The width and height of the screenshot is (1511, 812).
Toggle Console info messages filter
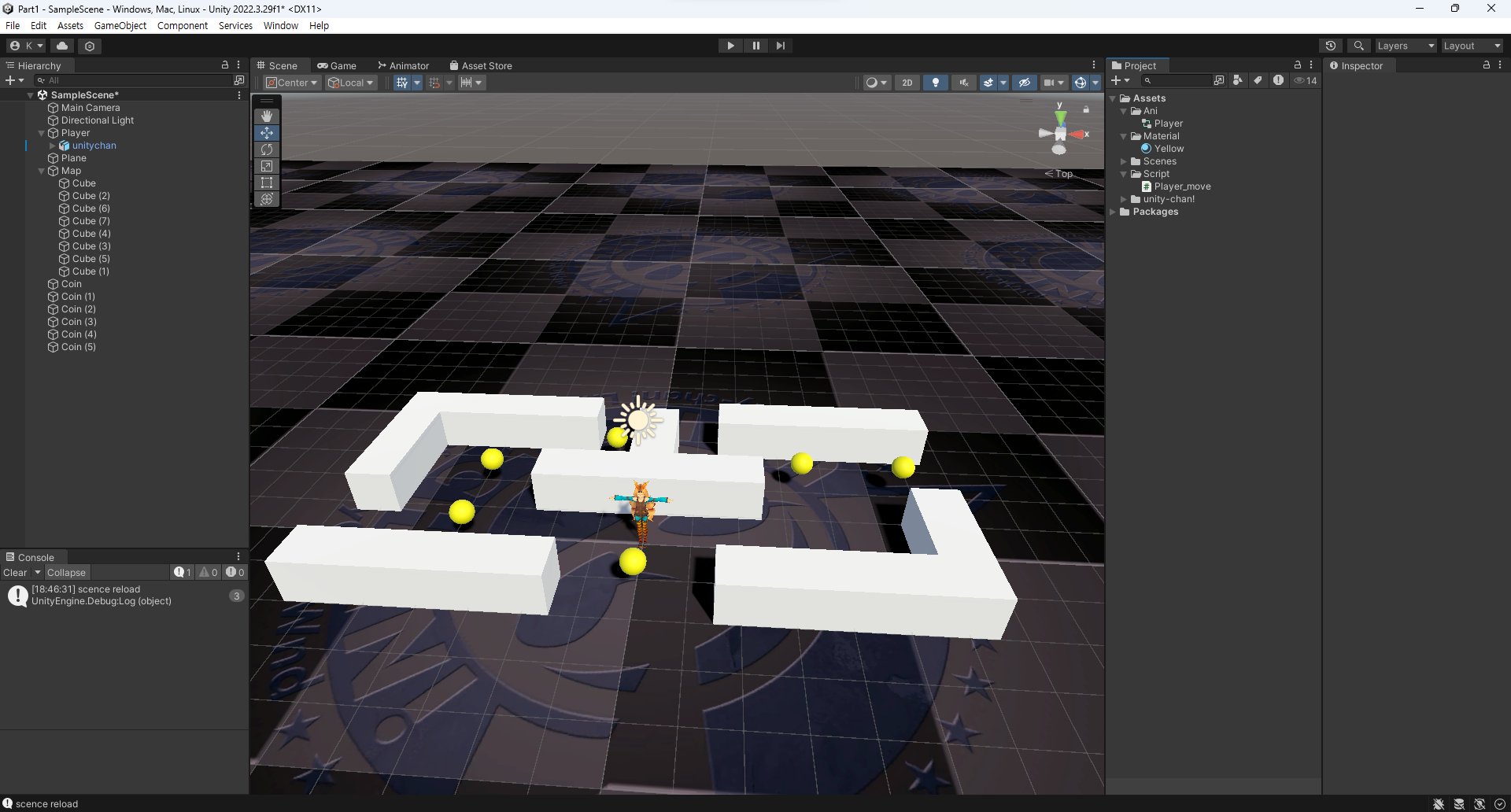pyautogui.click(x=183, y=572)
